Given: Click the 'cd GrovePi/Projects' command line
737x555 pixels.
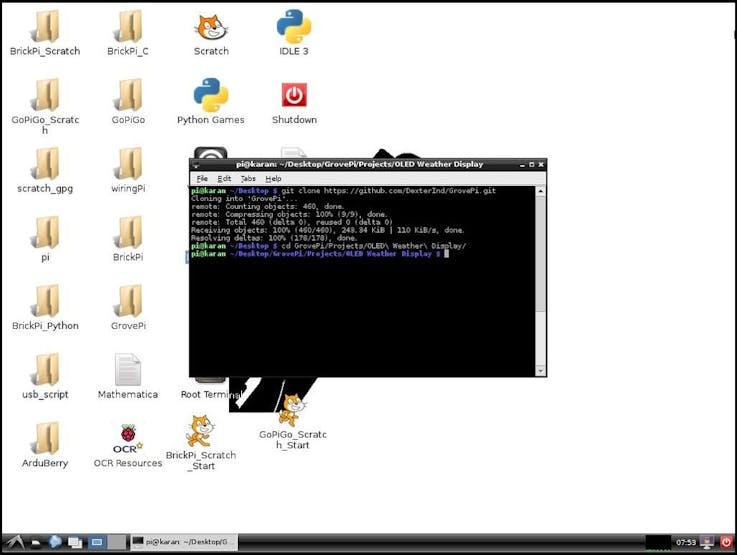Looking at the screenshot, I should tap(329, 246).
